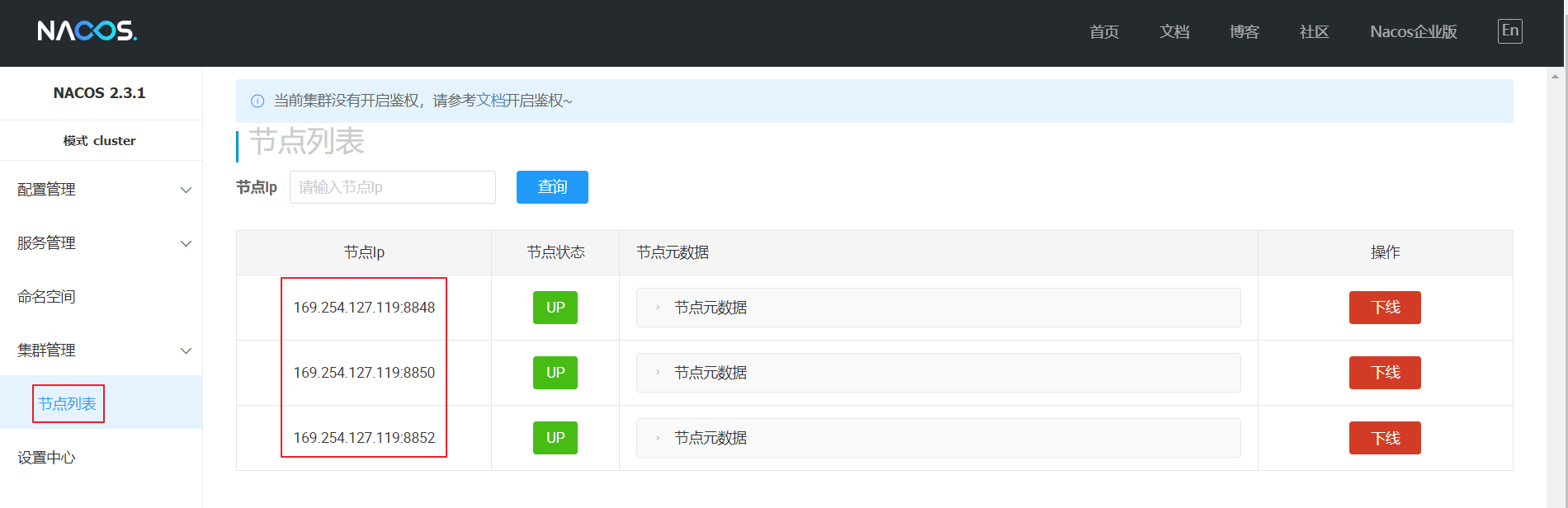This screenshot has width=1568, height=508.
Task: Click the scrollbar up arrow
Action: point(1556,77)
